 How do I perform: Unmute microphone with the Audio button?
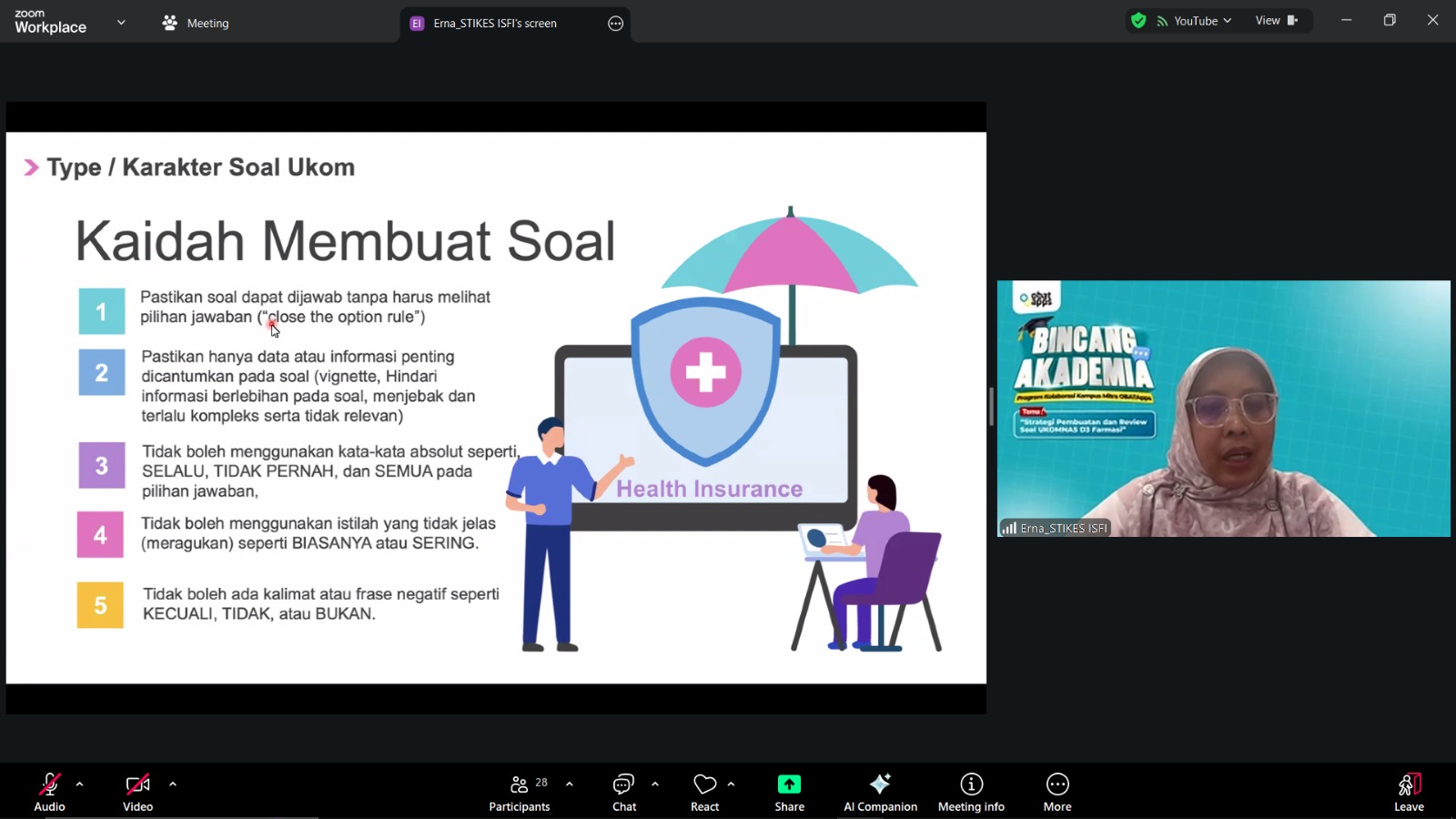49,792
